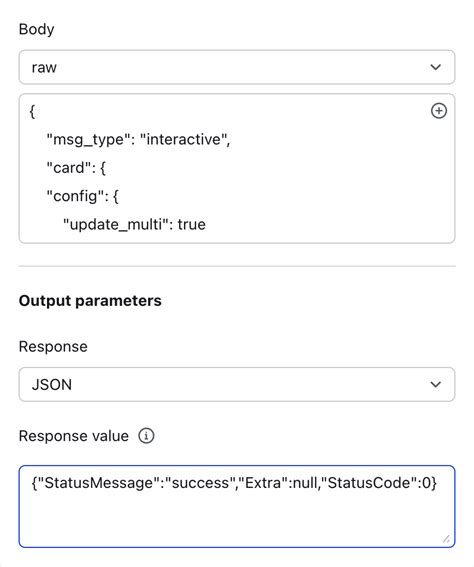The width and height of the screenshot is (474, 567).
Task: Click the info icon beside Response value
Action: [146, 436]
